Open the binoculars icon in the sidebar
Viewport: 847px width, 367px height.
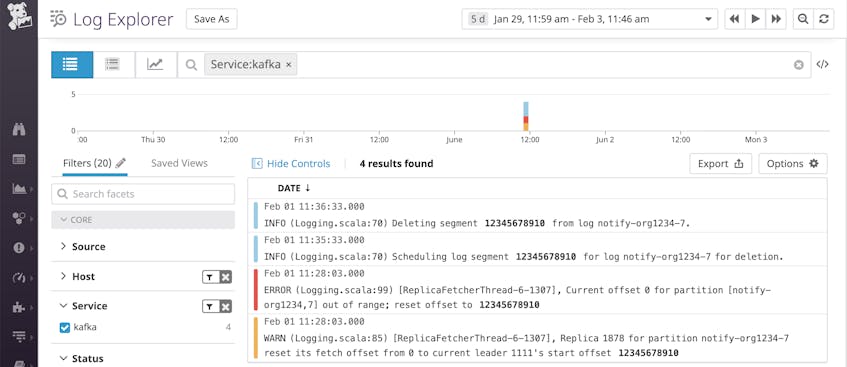[x=19, y=130]
